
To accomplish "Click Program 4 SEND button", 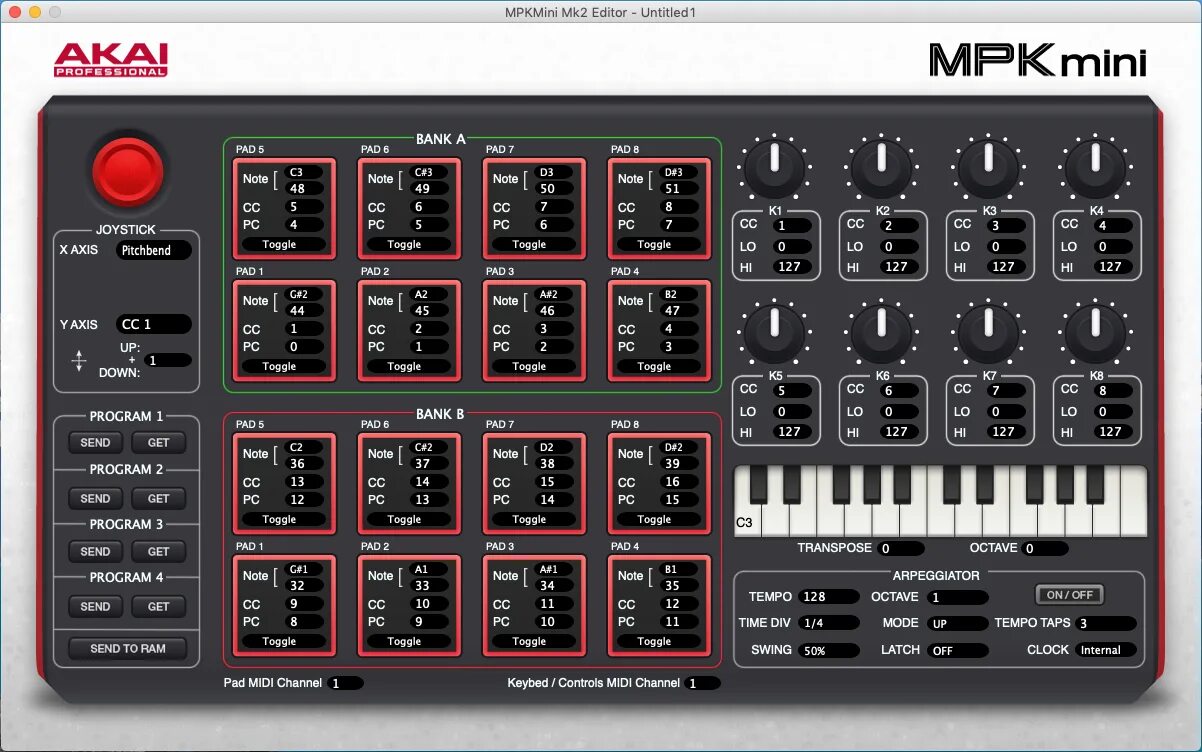I will [95, 606].
